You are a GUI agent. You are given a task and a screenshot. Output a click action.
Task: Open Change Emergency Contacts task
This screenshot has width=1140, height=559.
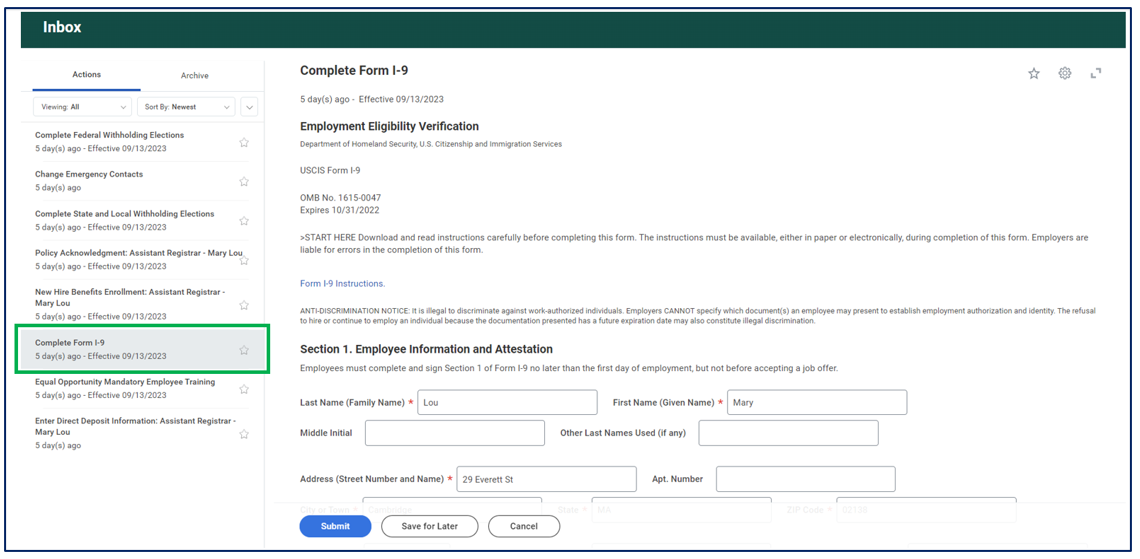click(x=142, y=181)
